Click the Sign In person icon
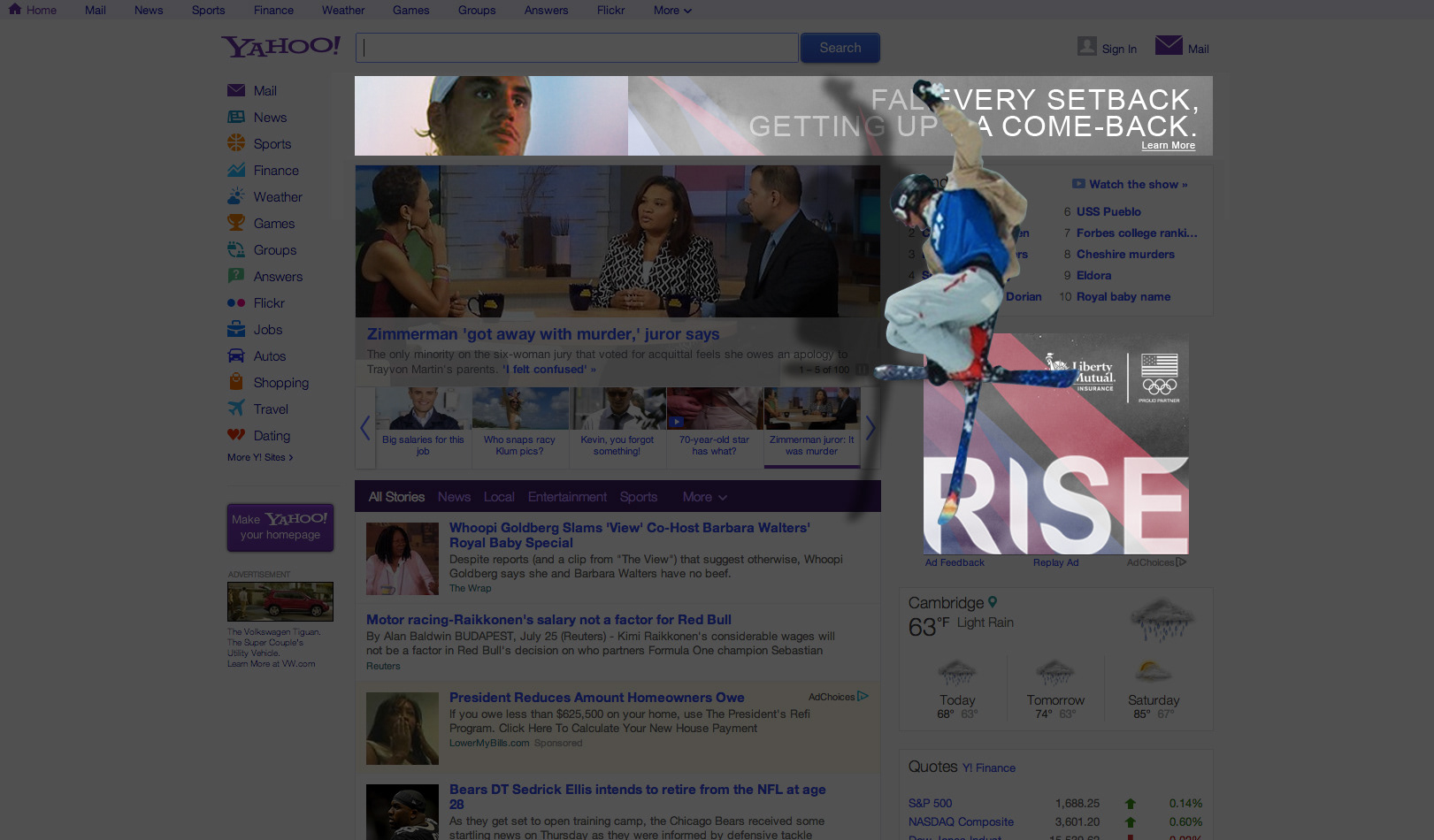Screen dimensions: 1434x840 1086,46
